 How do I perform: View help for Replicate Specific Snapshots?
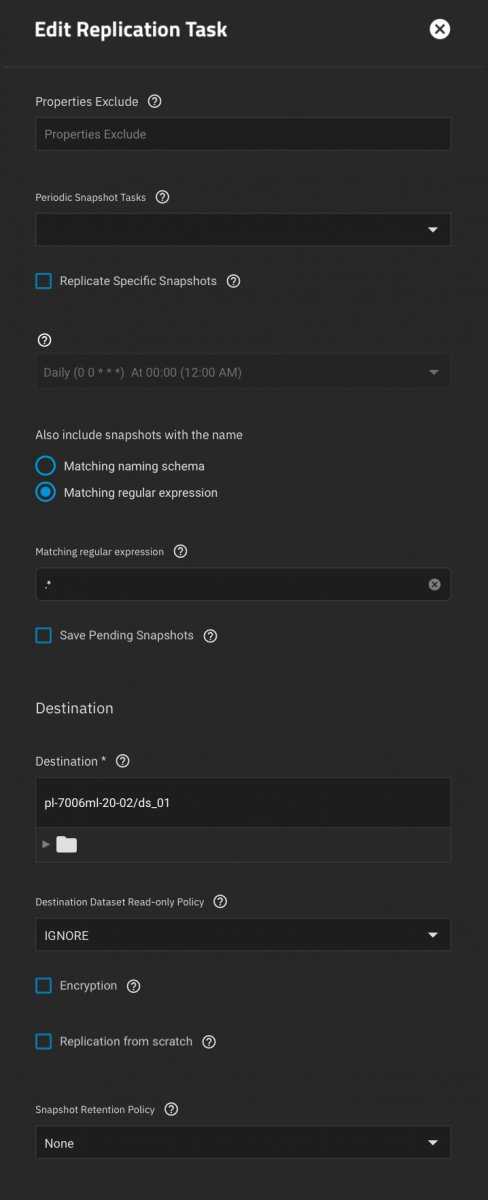tap(233, 281)
